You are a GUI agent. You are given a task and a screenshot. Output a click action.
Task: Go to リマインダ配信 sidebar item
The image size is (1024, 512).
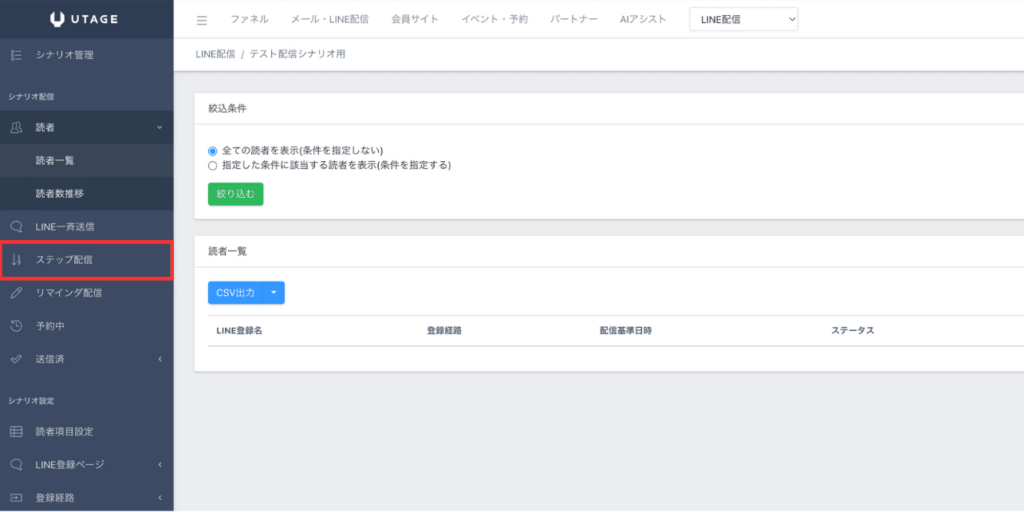click(87, 293)
